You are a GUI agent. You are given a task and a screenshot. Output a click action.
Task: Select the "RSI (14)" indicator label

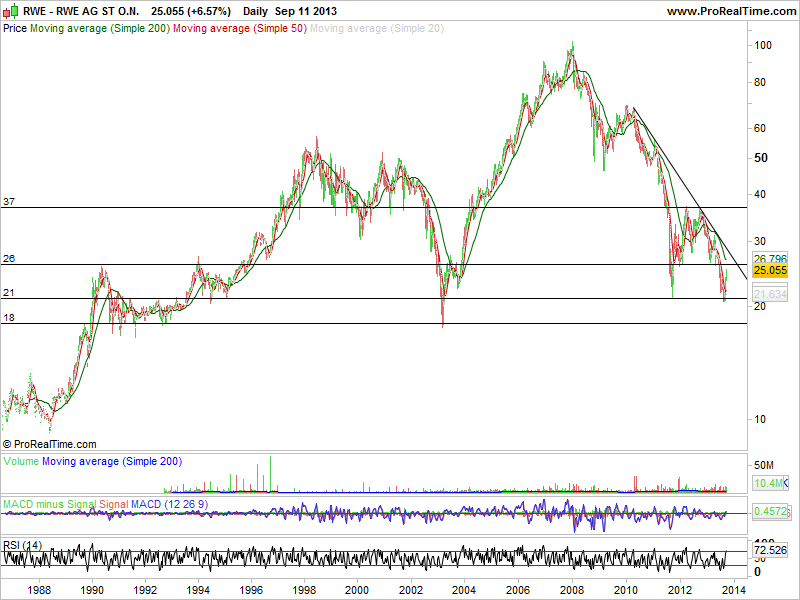click(x=22, y=545)
